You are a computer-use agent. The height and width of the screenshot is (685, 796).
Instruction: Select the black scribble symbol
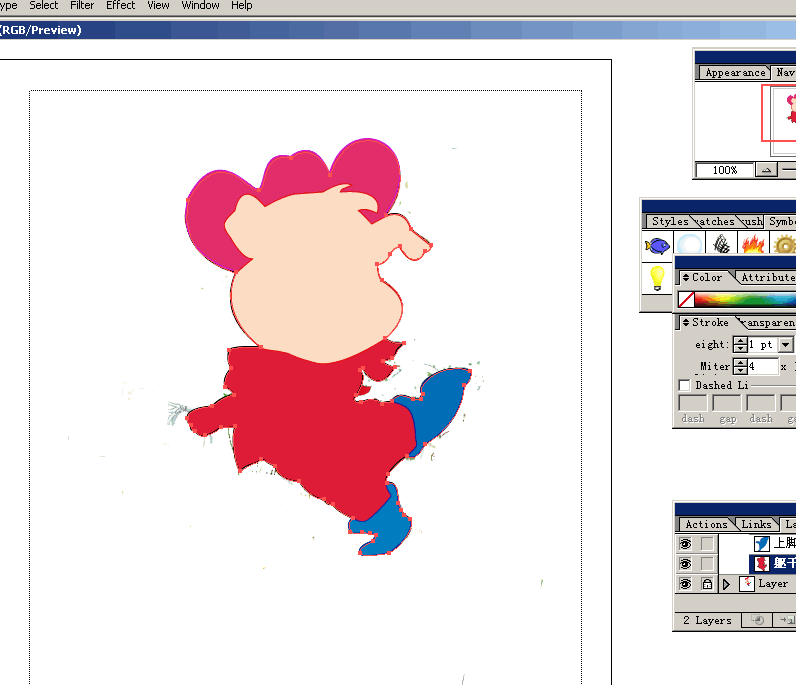coord(721,245)
